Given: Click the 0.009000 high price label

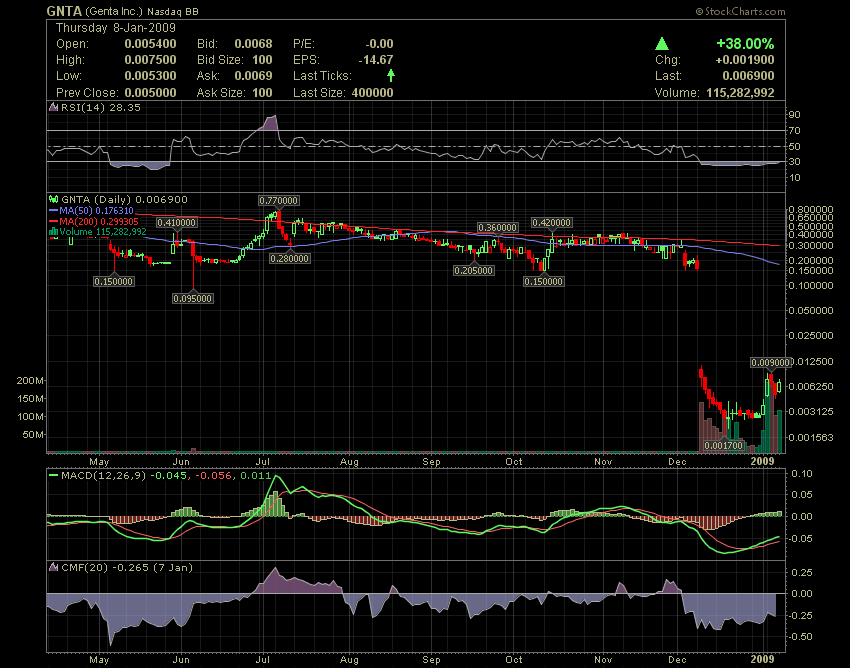Looking at the screenshot, I should (770, 362).
